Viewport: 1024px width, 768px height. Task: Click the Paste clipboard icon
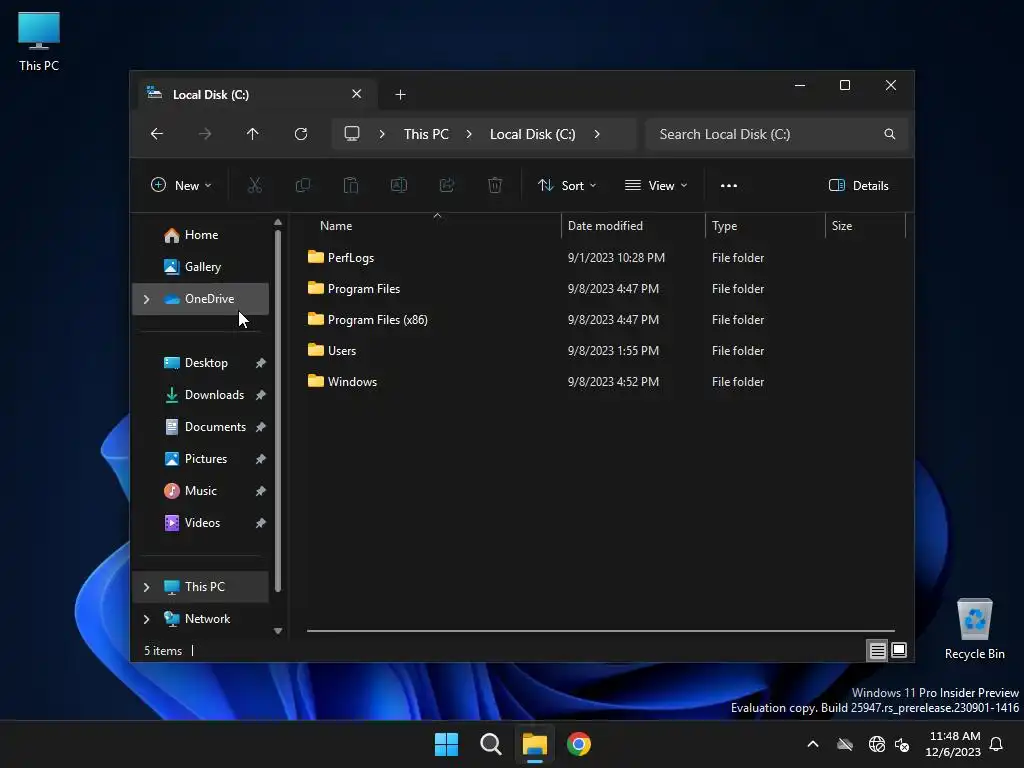pyautogui.click(x=351, y=185)
